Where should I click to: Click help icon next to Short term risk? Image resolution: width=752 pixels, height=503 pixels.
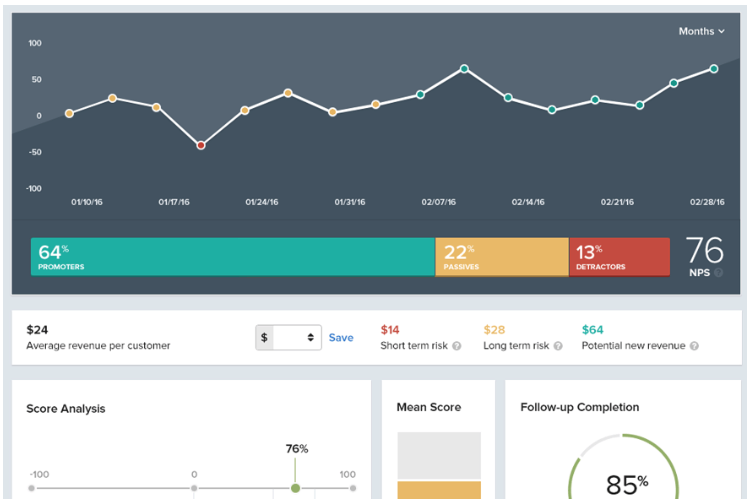pyautogui.click(x=457, y=346)
